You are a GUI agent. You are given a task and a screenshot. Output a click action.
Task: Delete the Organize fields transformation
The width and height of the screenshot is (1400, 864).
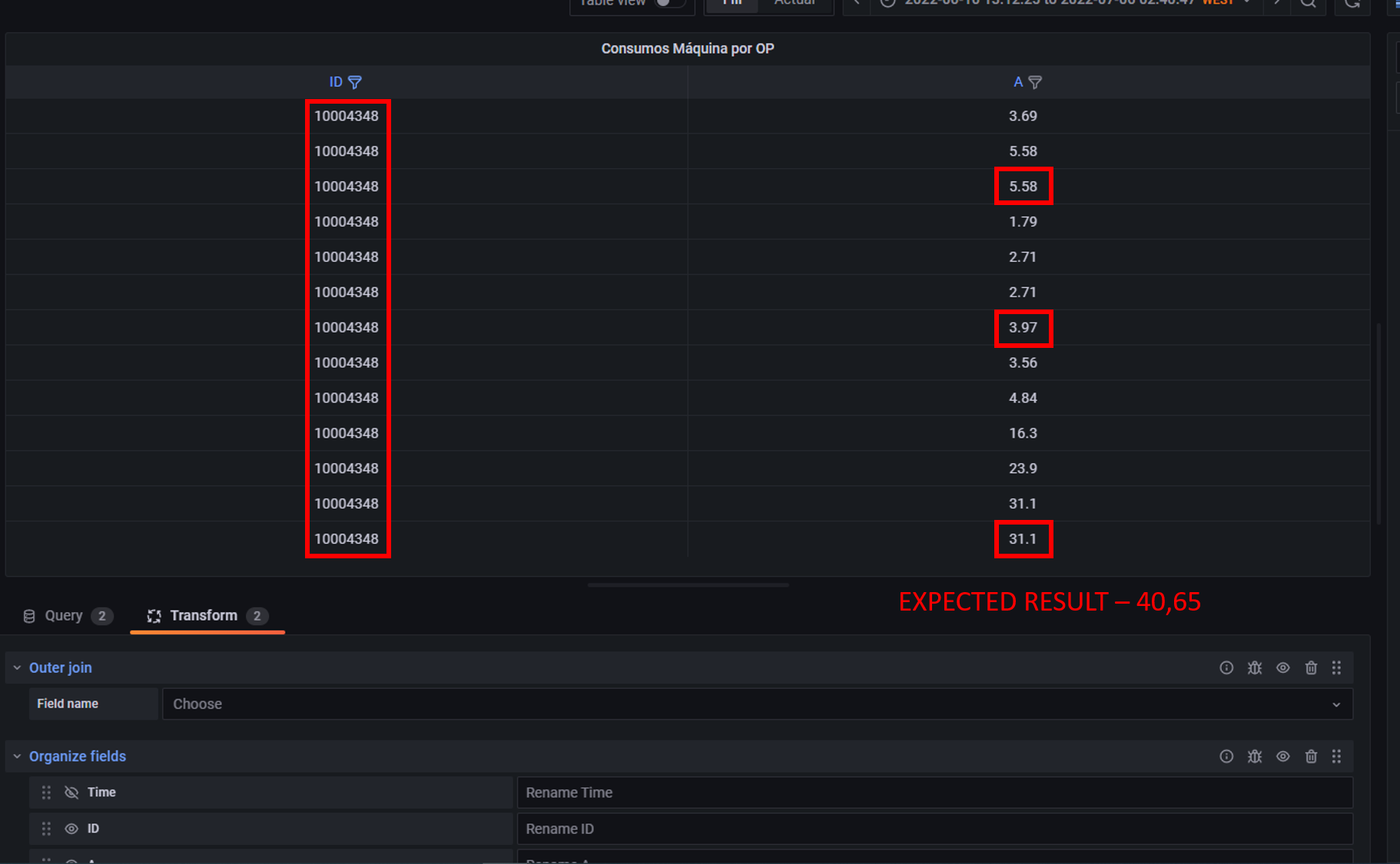tap(1311, 756)
